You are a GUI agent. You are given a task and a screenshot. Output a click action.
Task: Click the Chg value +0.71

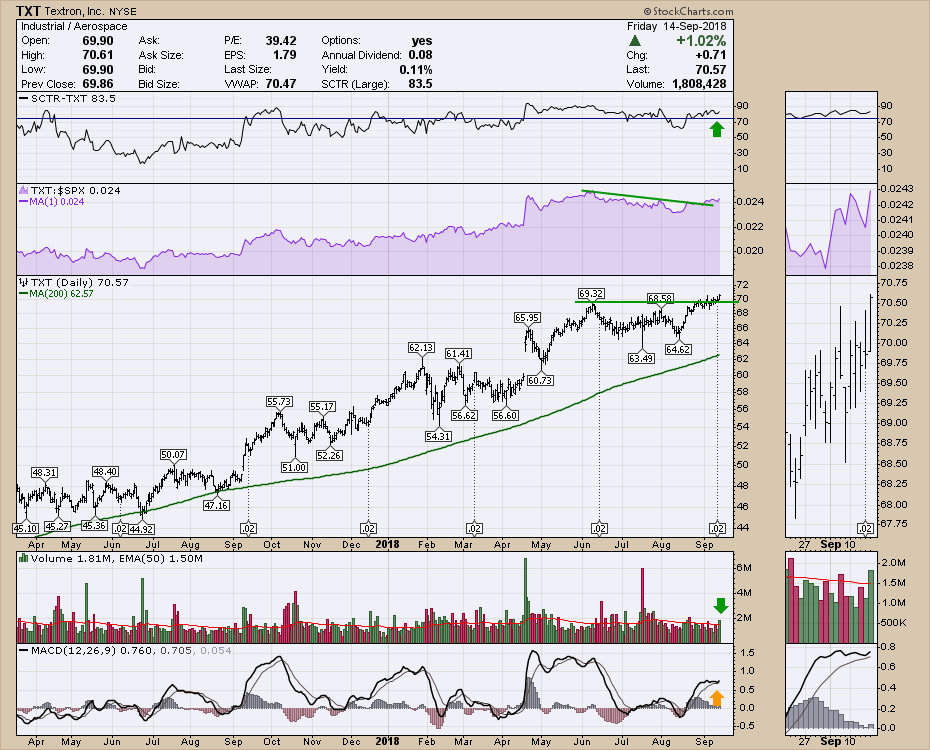(x=710, y=55)
